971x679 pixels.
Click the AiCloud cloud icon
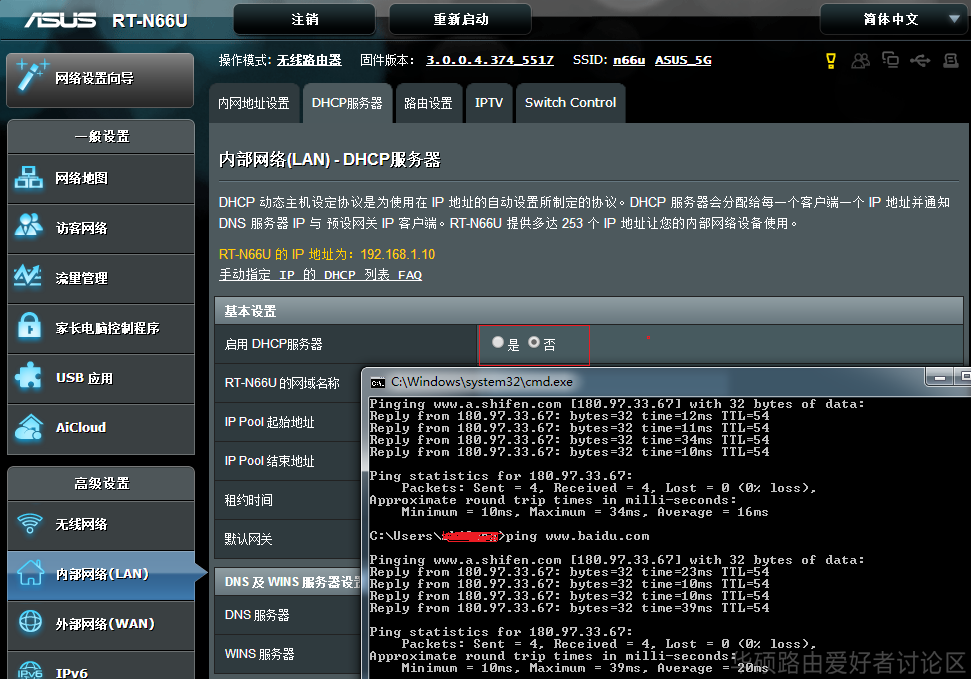point(28,426)
